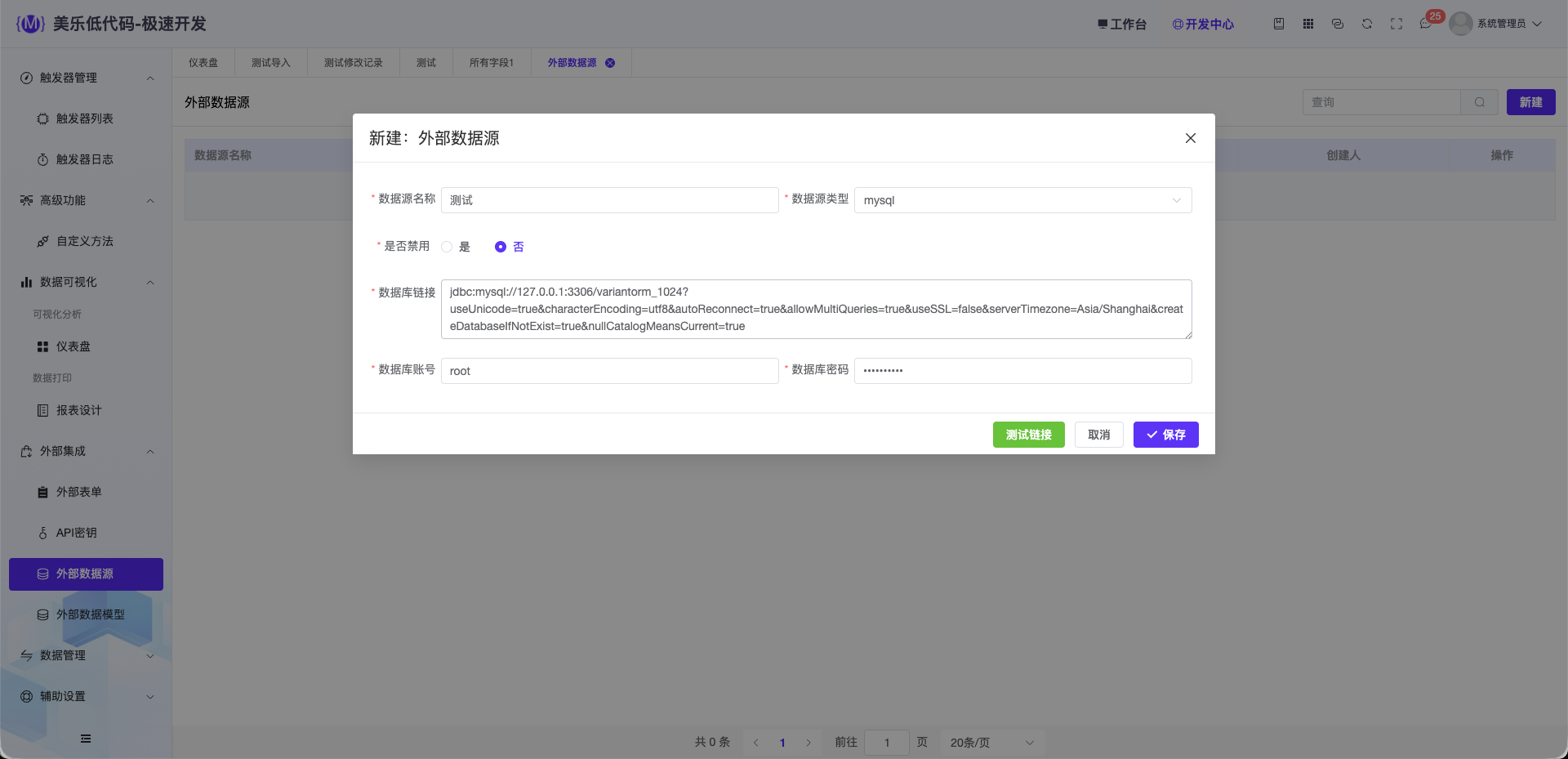Click the system administrator avatar
Image resolution: width=1568 pixels, height=759 pixels.
tap(1460, 24)
